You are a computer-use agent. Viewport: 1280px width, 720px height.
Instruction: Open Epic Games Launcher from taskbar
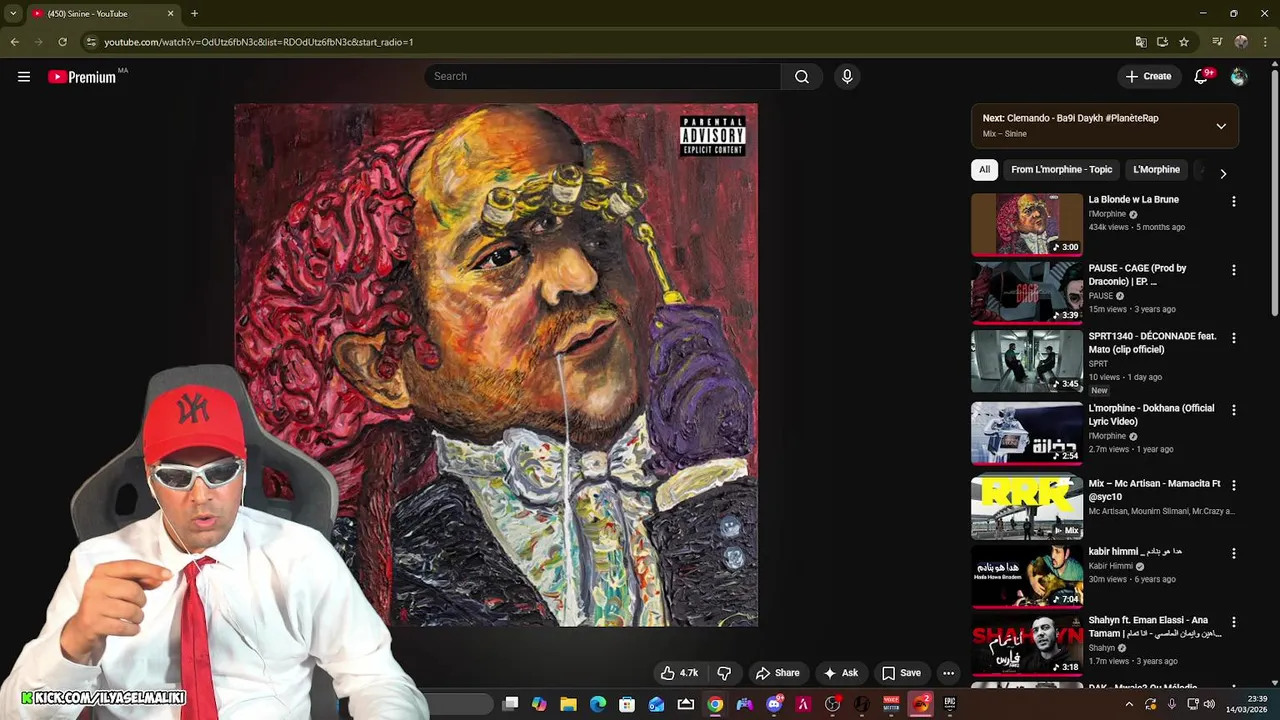pyautogui.click(x=950, y=704)
